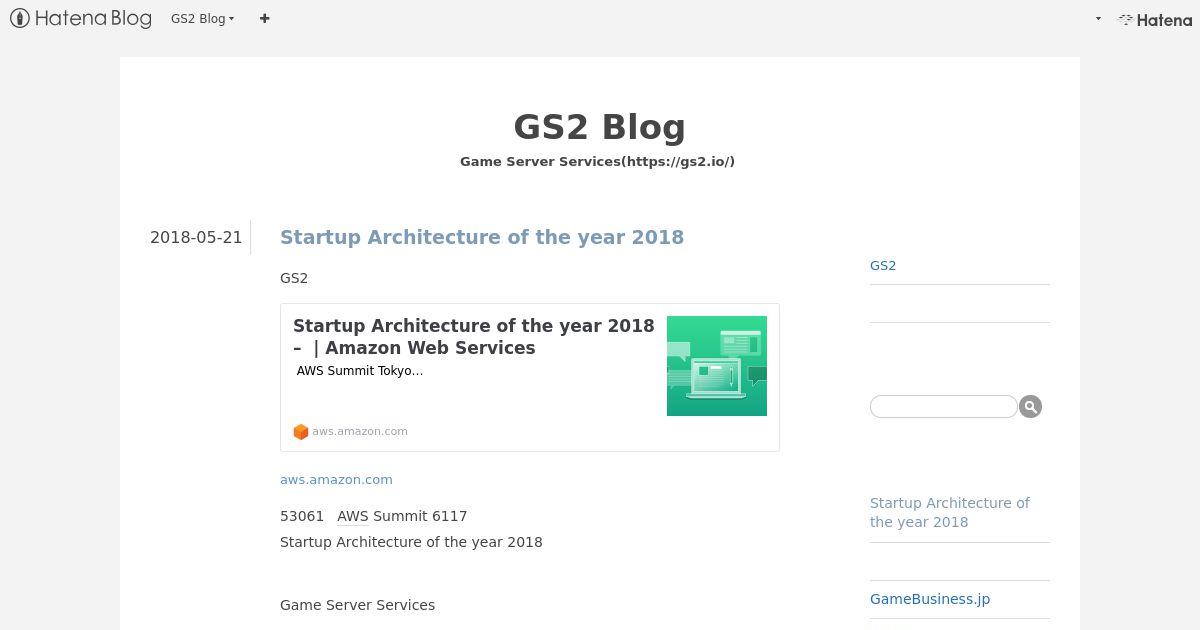Viewport: 1200px width, 630px height.
Task: Visit the GameBusiness.jp sidebar link
Action: (x=930, y=599)
